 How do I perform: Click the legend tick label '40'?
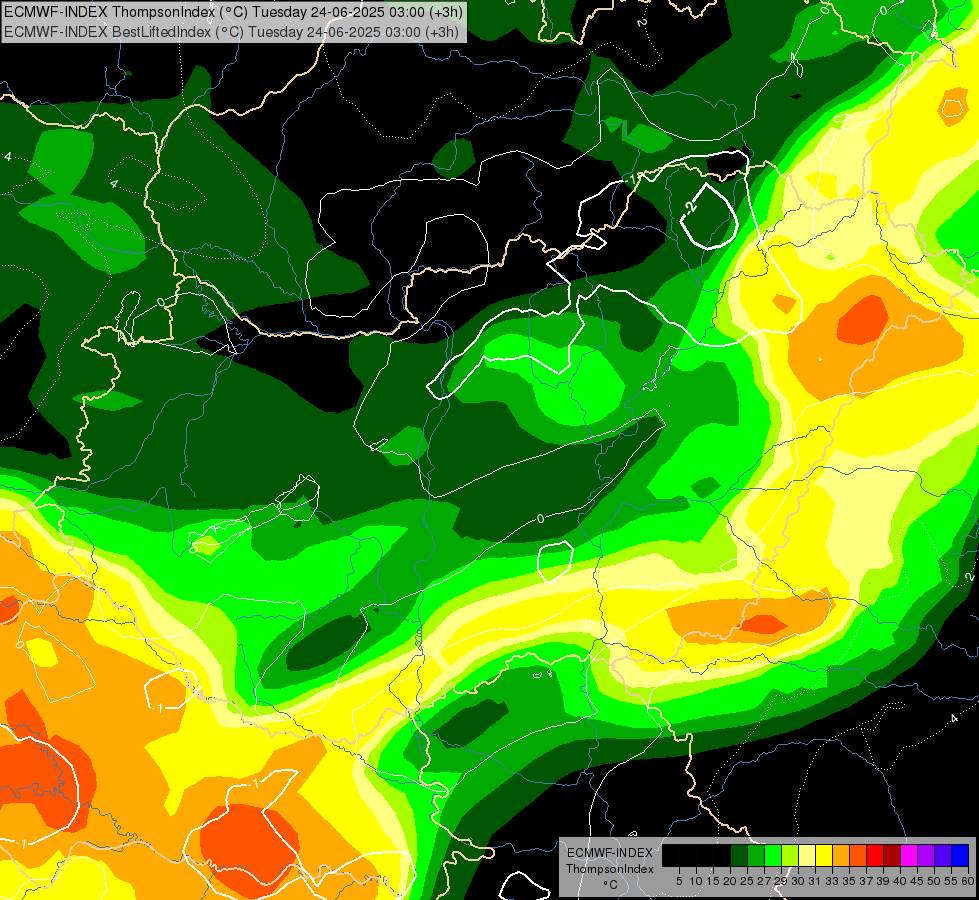pos(900,881)
